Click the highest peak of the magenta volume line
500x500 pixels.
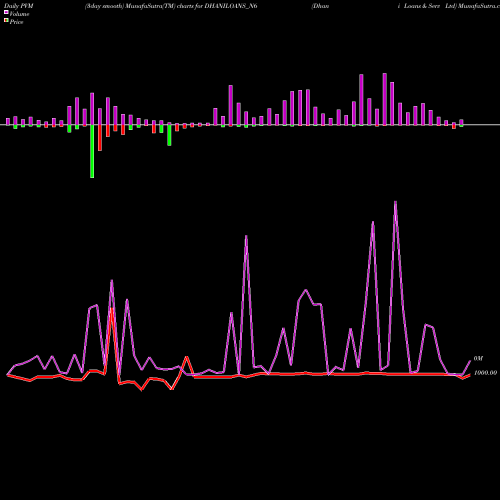pyautogui.click(x=395, y=202)
